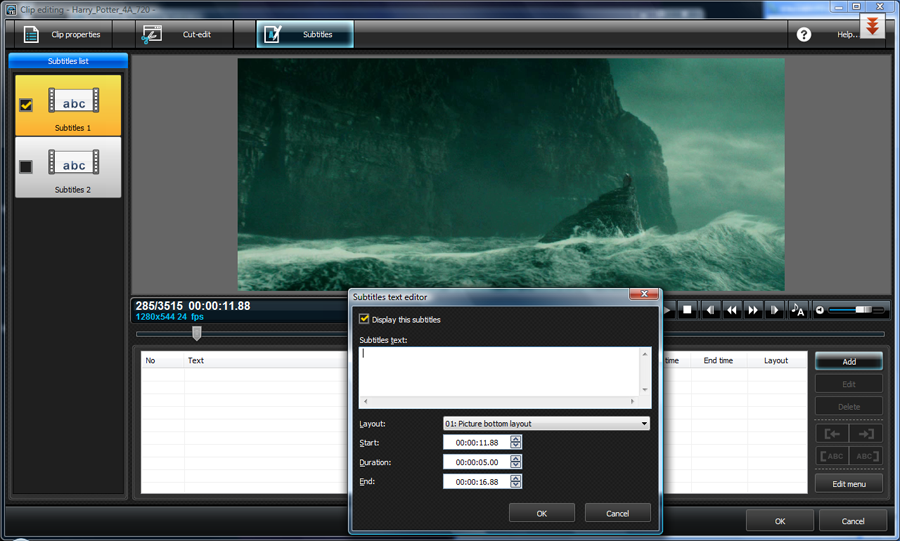Step one frame backward
The width and height of the screenshot is (900, 541).
tap(710, 310)
